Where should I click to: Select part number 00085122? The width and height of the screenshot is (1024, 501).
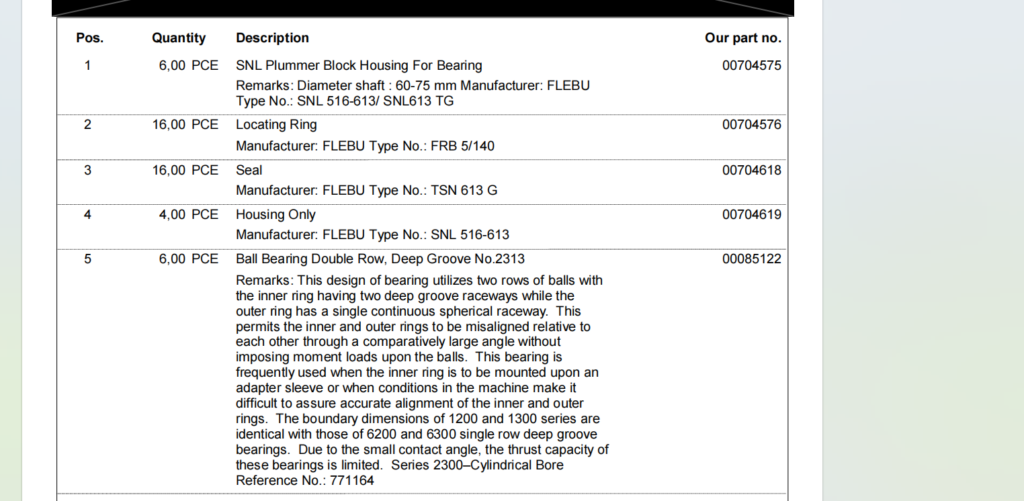[751, 259]
